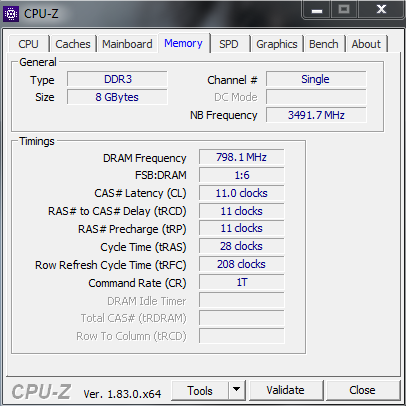Click the empty DRAM Idle Timer field
Image resolution: width=406 pixels, height=406 pixels.
coord(242,300)
